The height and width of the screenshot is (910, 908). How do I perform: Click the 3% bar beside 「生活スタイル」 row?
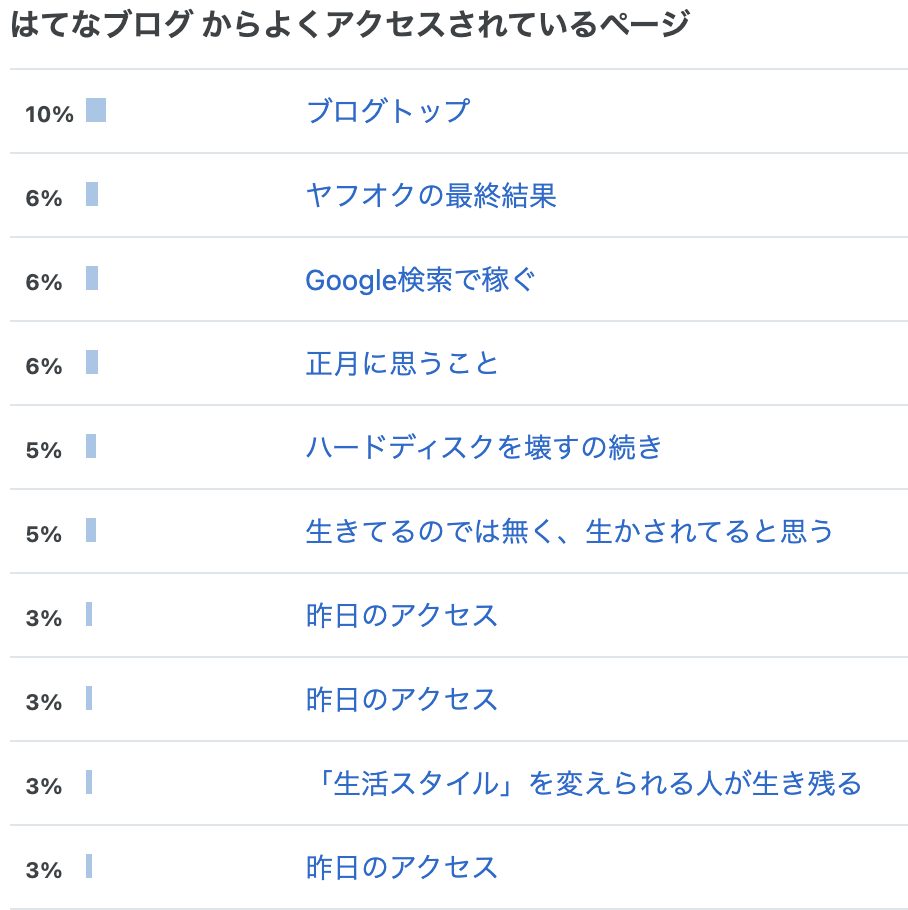pos(89,782)
